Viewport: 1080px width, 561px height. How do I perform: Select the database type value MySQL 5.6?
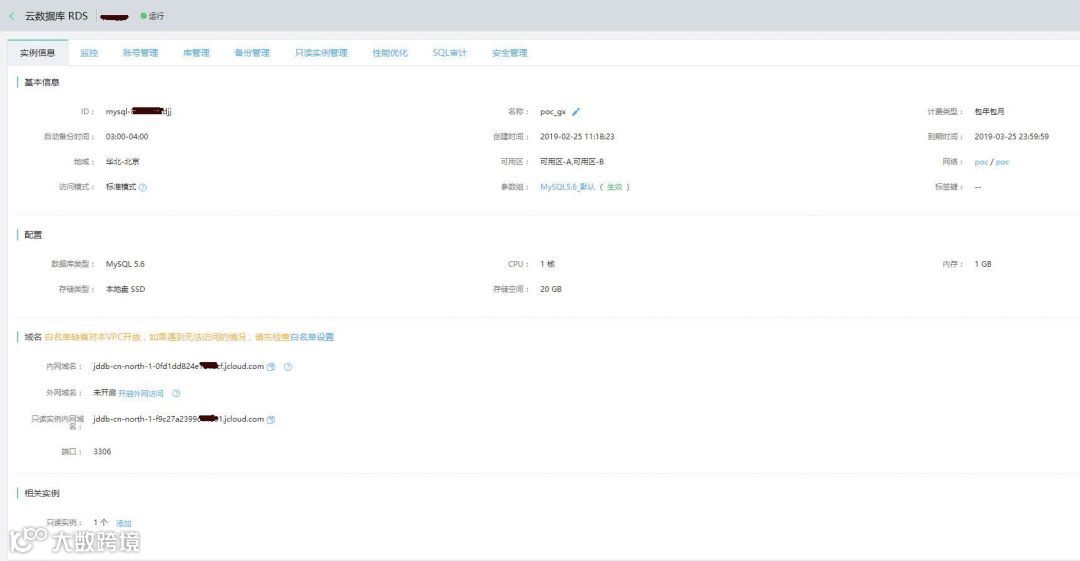pos(125,264)
